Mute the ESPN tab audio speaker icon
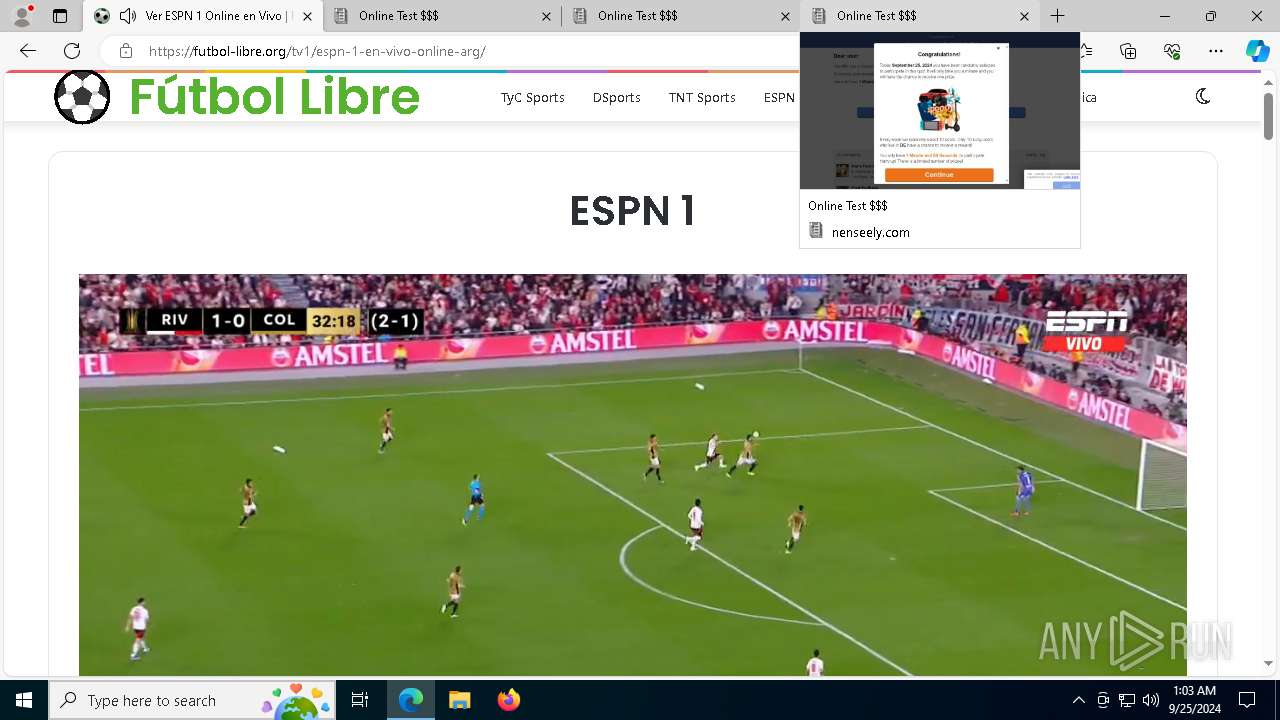This screenshot has height=720, width=1280. point(128,16)
